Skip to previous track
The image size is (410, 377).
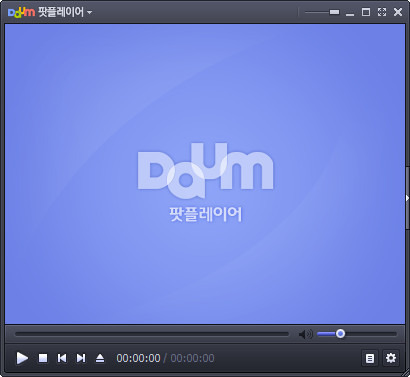pyautogui.click(x=62, y=358)
